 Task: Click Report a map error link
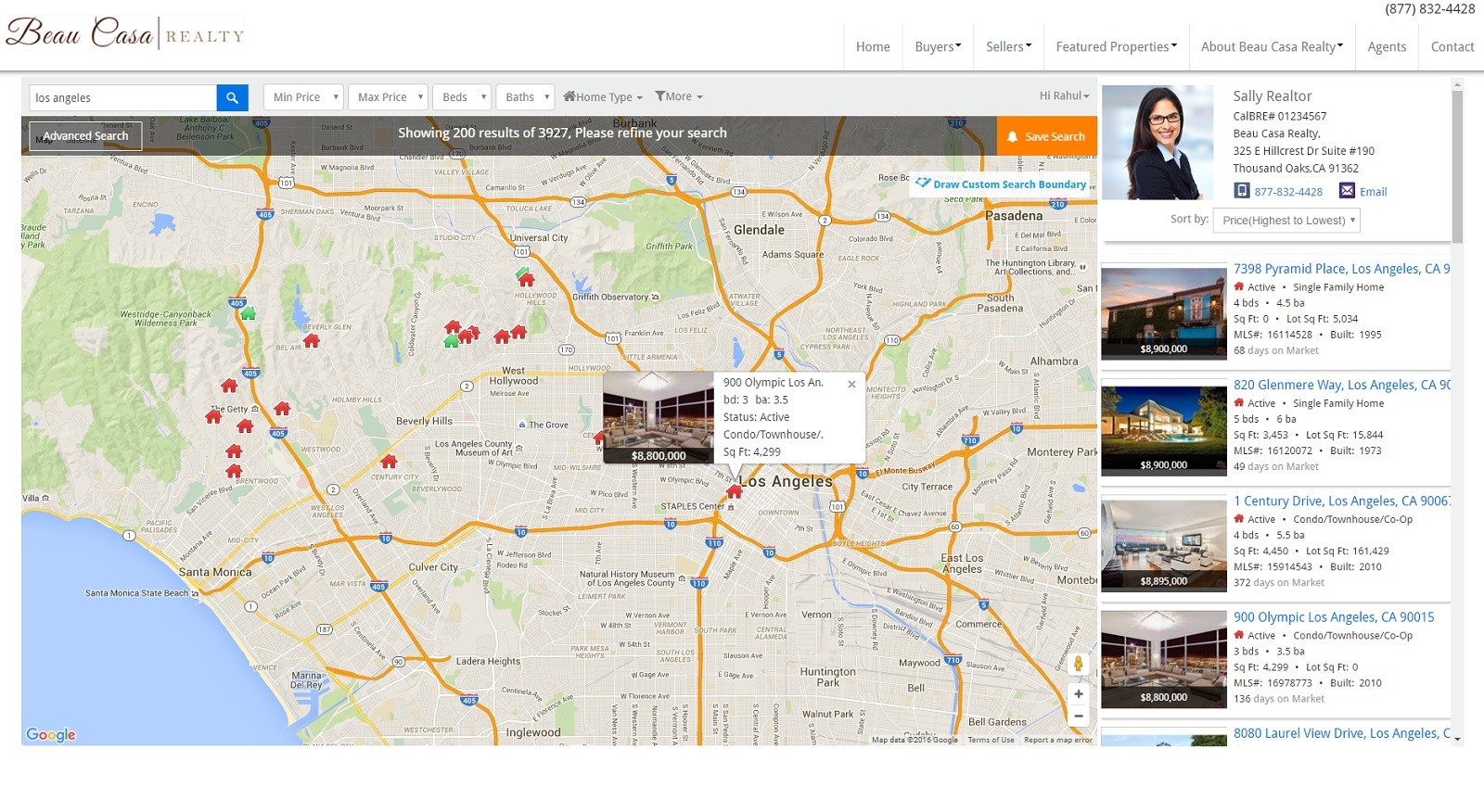tap(1058, 740)
